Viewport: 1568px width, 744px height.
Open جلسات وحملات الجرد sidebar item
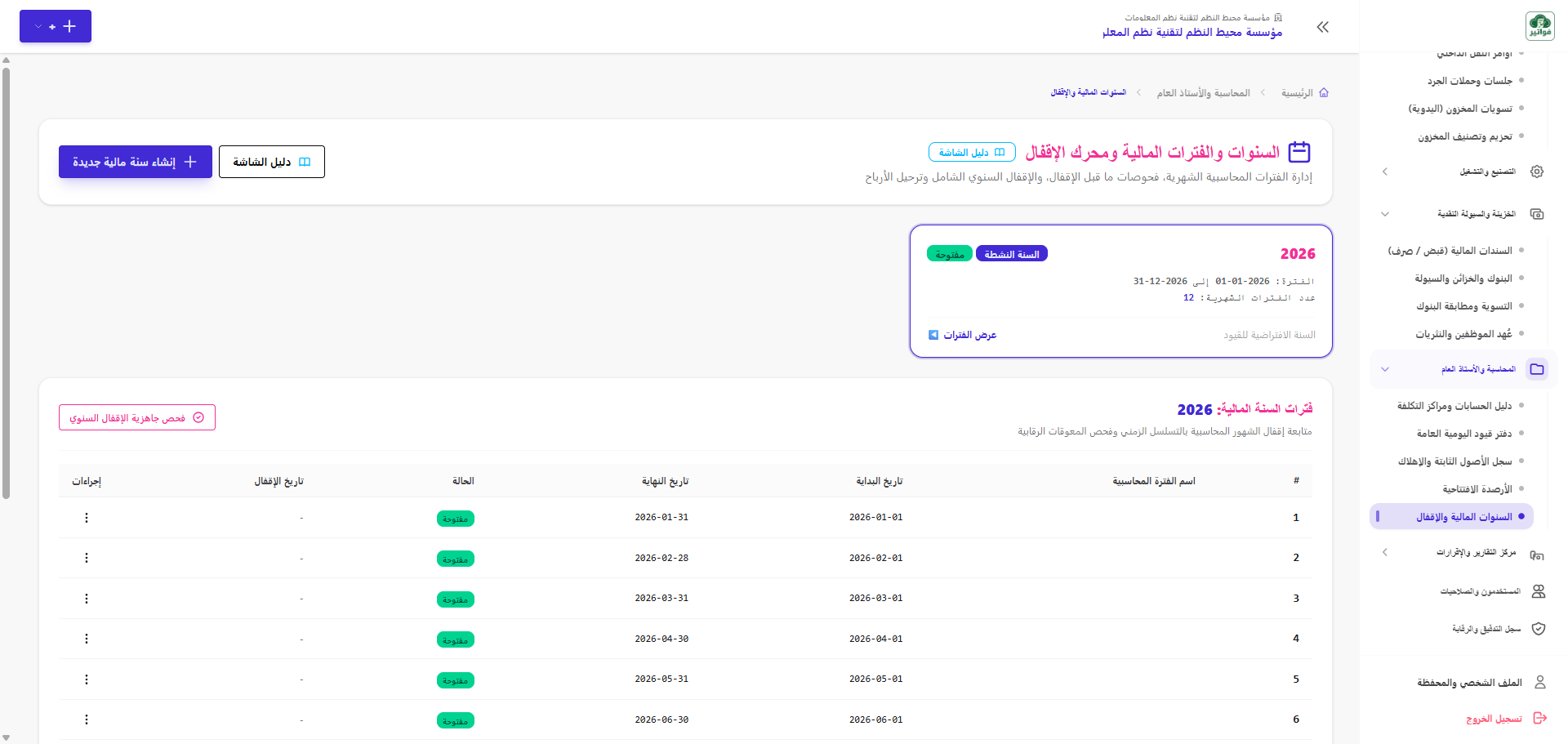point(1470,81)
